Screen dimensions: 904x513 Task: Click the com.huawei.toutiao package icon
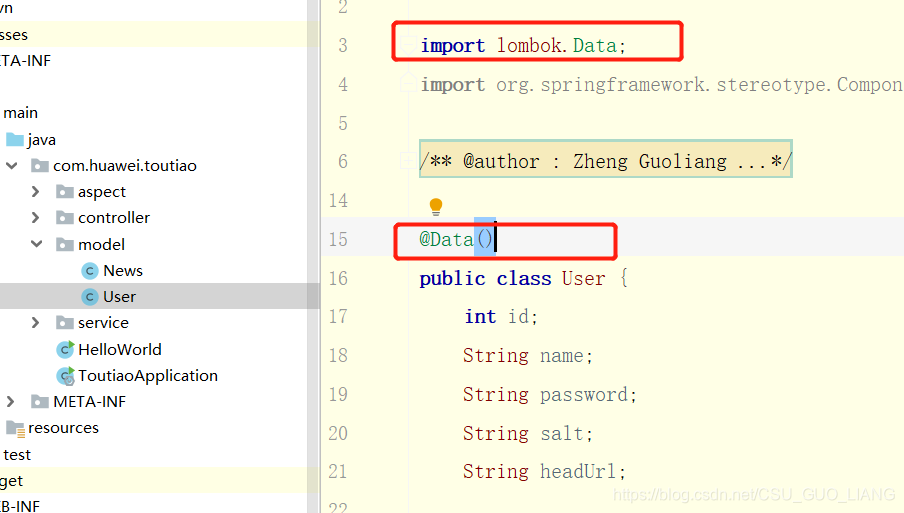[40, 166]
